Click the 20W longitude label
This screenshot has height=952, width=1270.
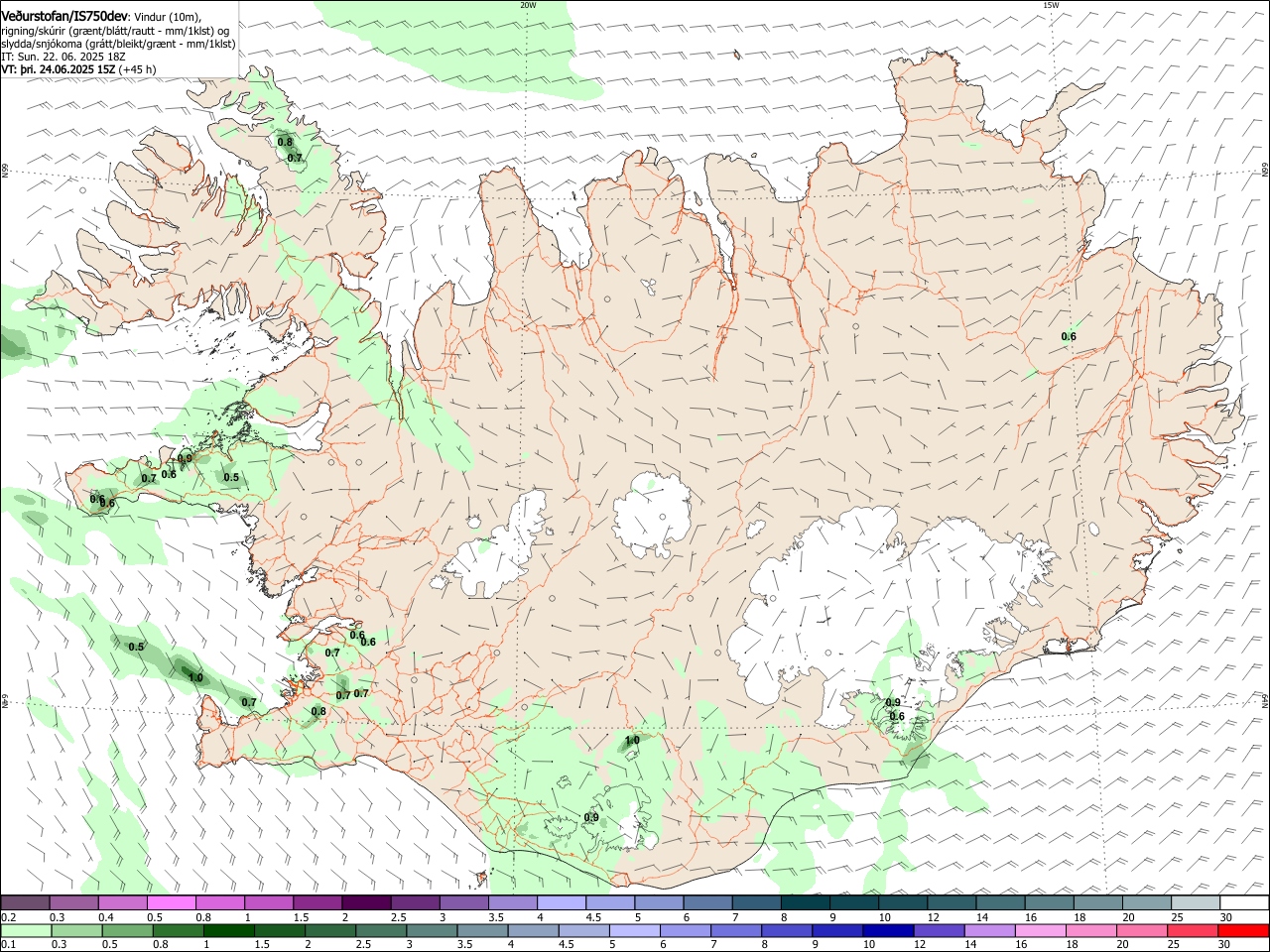tap(528, 5)
